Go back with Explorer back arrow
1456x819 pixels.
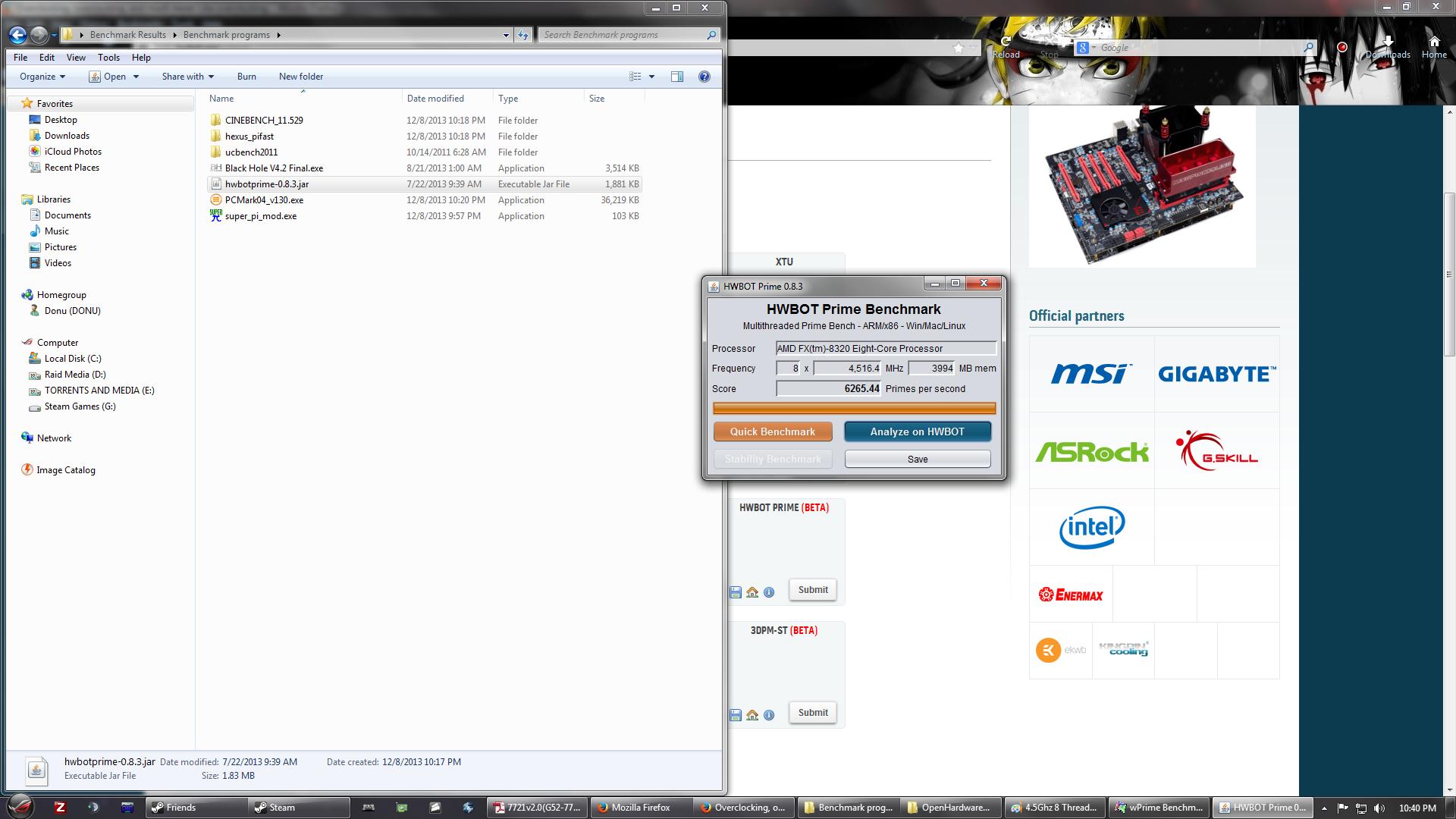pyautogui.click(x=18, y=34)
